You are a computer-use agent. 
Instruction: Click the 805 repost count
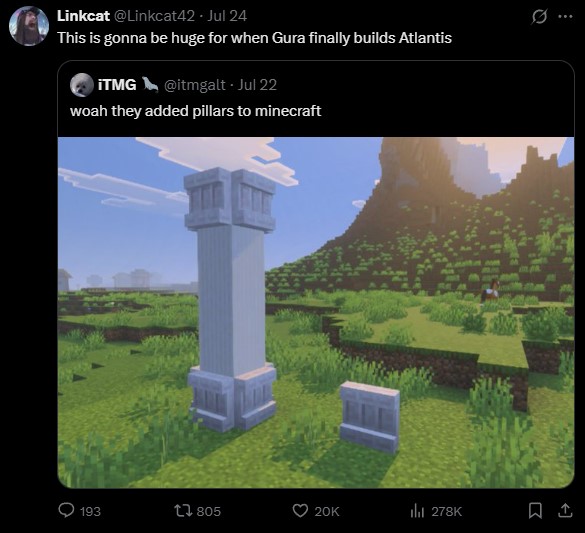coord(209,511)
